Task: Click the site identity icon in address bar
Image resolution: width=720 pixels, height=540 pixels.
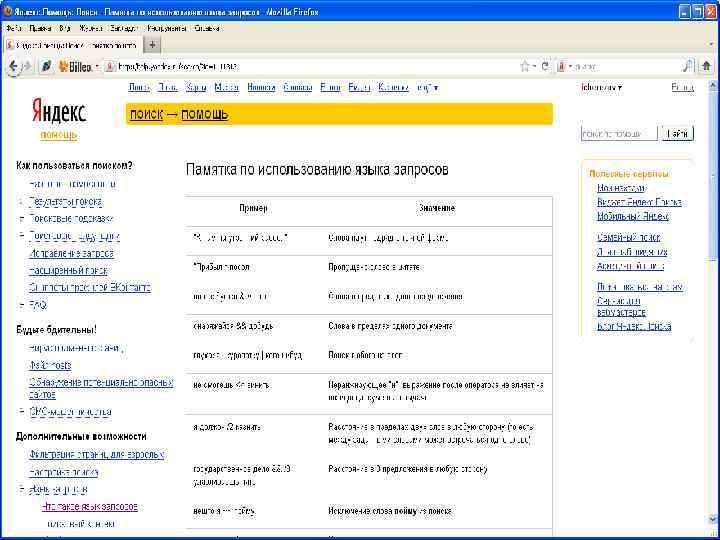Action: (109, 67)
